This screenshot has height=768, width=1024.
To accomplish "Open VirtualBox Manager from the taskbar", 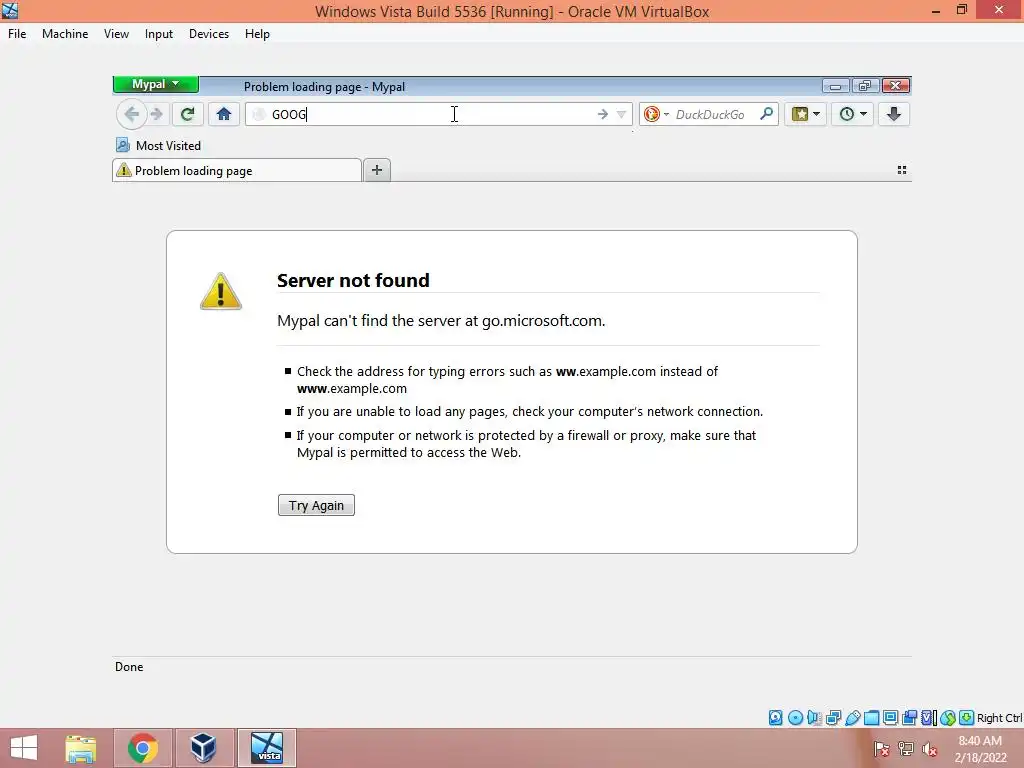I will click(x=204, y=748).
